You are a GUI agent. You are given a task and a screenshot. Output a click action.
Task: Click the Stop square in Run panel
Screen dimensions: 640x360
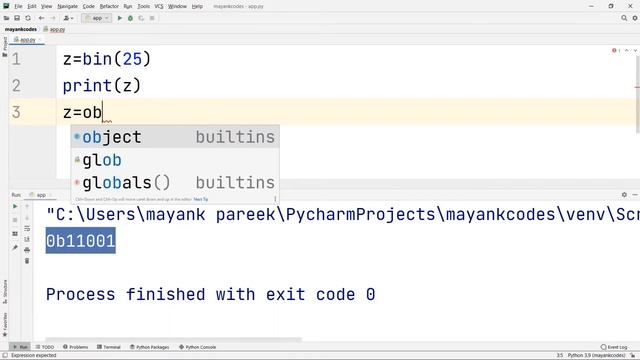pyautogui.click(x=15, y=220)
